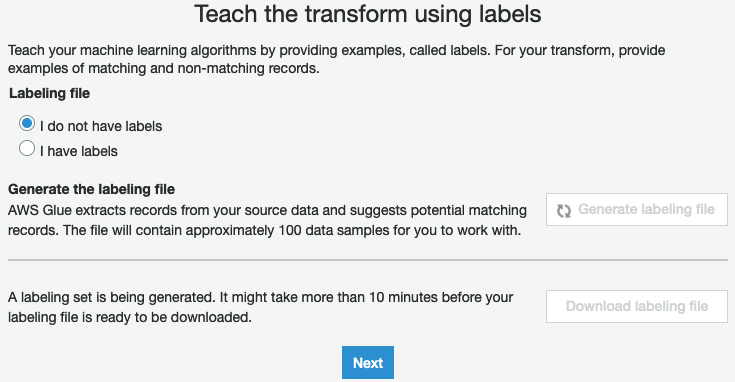Viewport: 735px width, 382px height.
Task: Click the "matching and non-matching records" text line
Action: [164, 68]
